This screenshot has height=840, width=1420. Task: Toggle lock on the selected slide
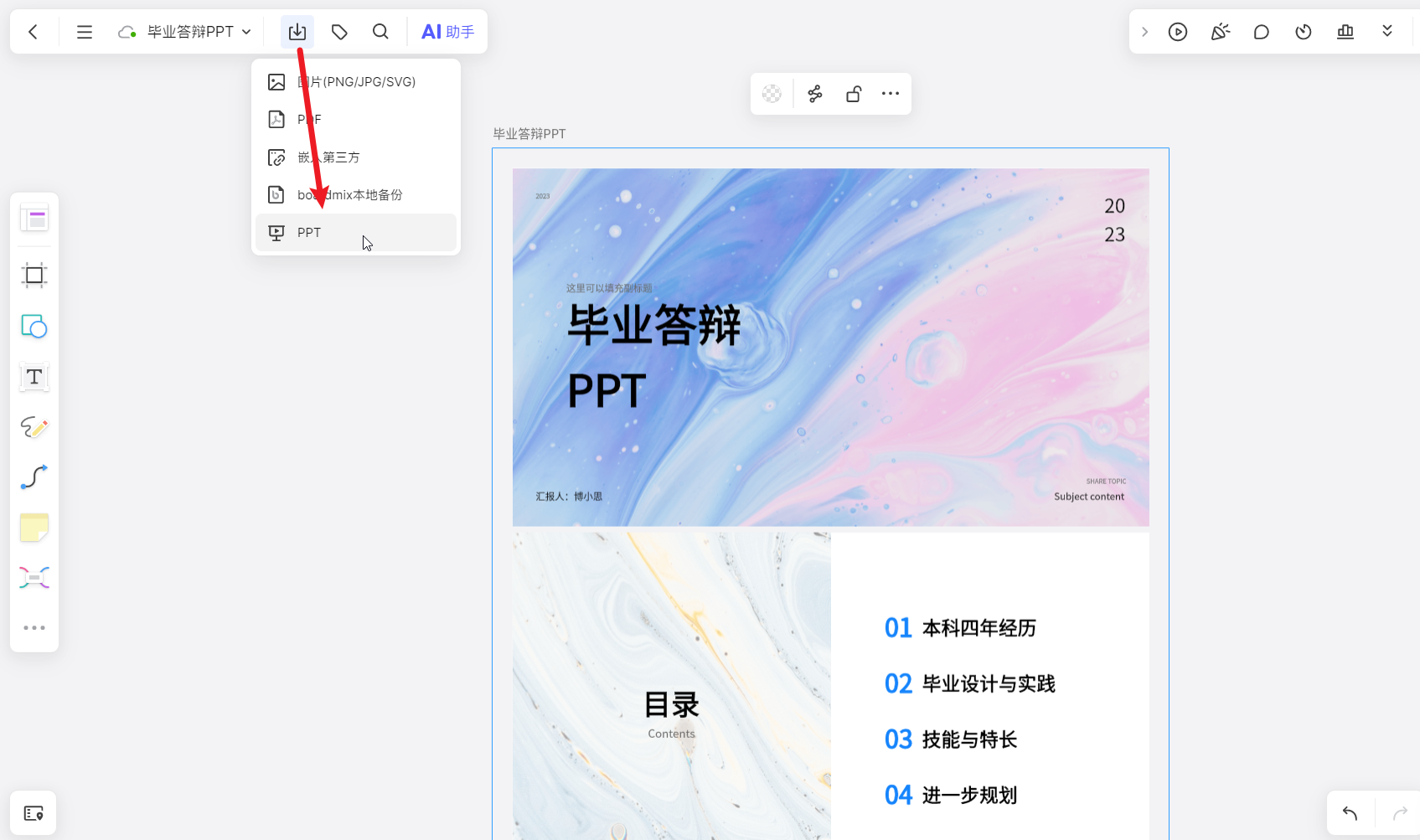coord(853,94)
